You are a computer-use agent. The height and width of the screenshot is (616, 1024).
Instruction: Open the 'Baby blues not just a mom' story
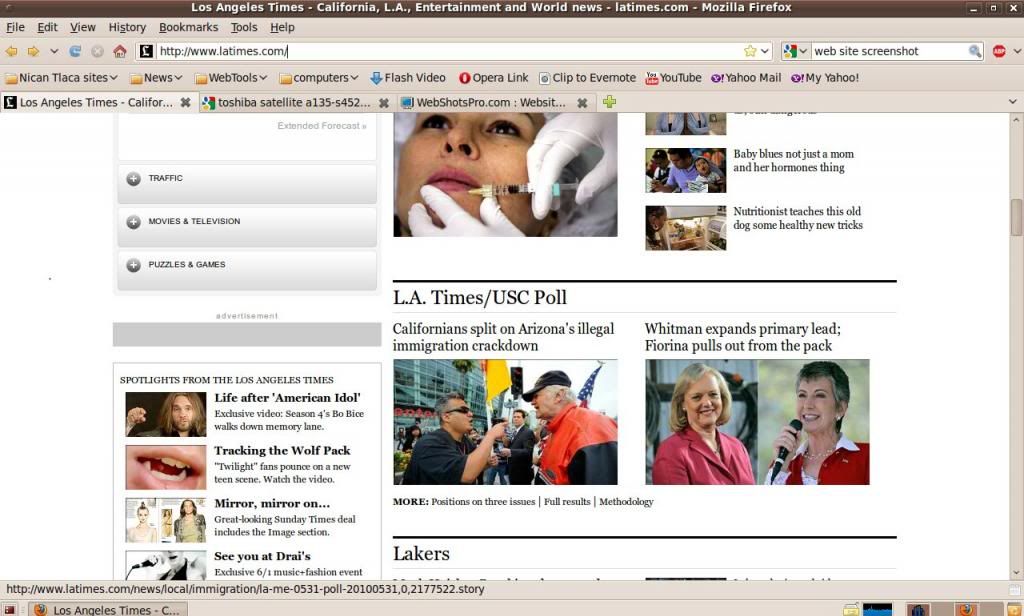click(x=793, y=161)
